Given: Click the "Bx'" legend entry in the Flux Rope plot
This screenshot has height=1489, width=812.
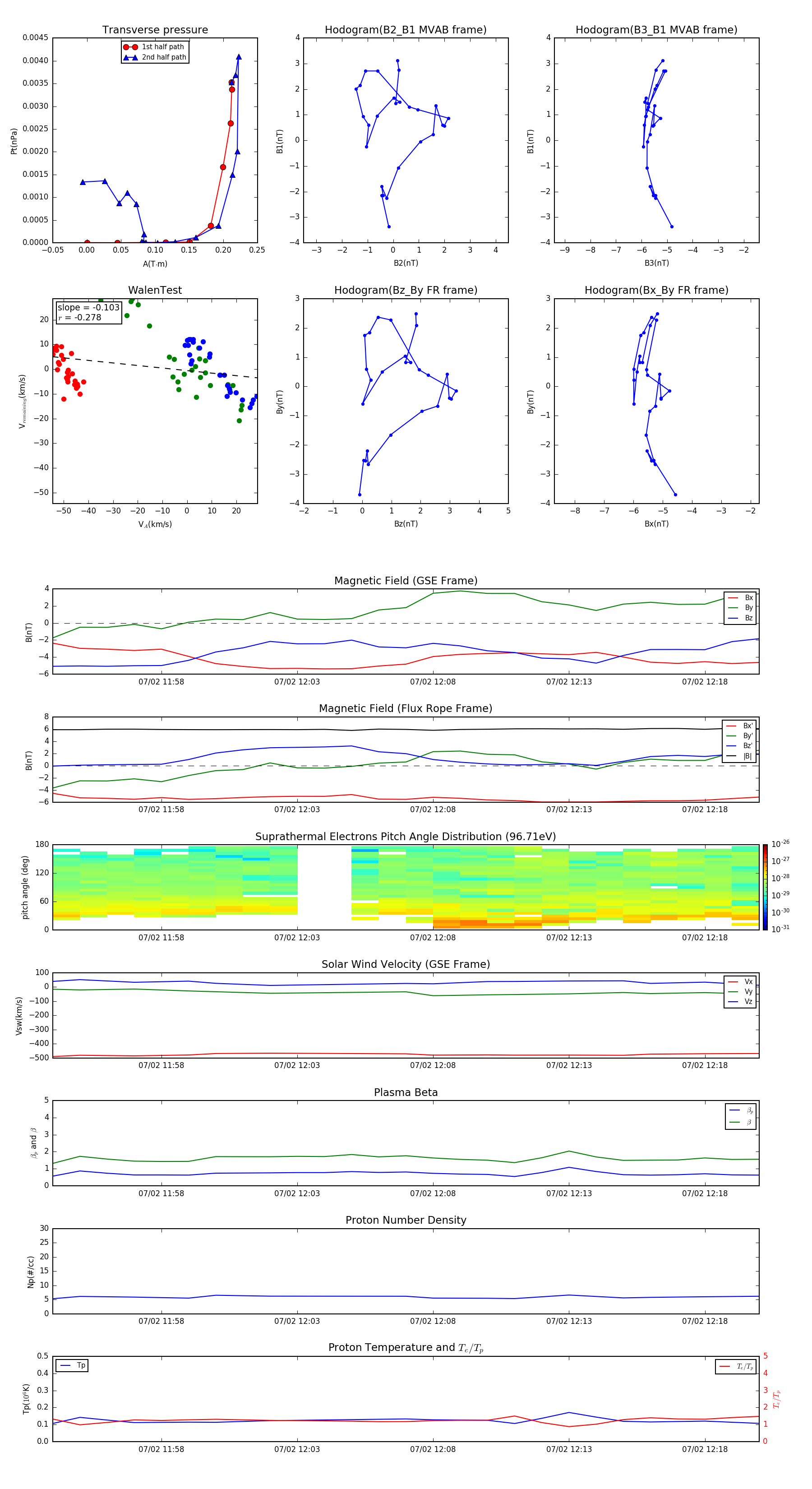Looking at the screenshot, I should pos(740,726).
